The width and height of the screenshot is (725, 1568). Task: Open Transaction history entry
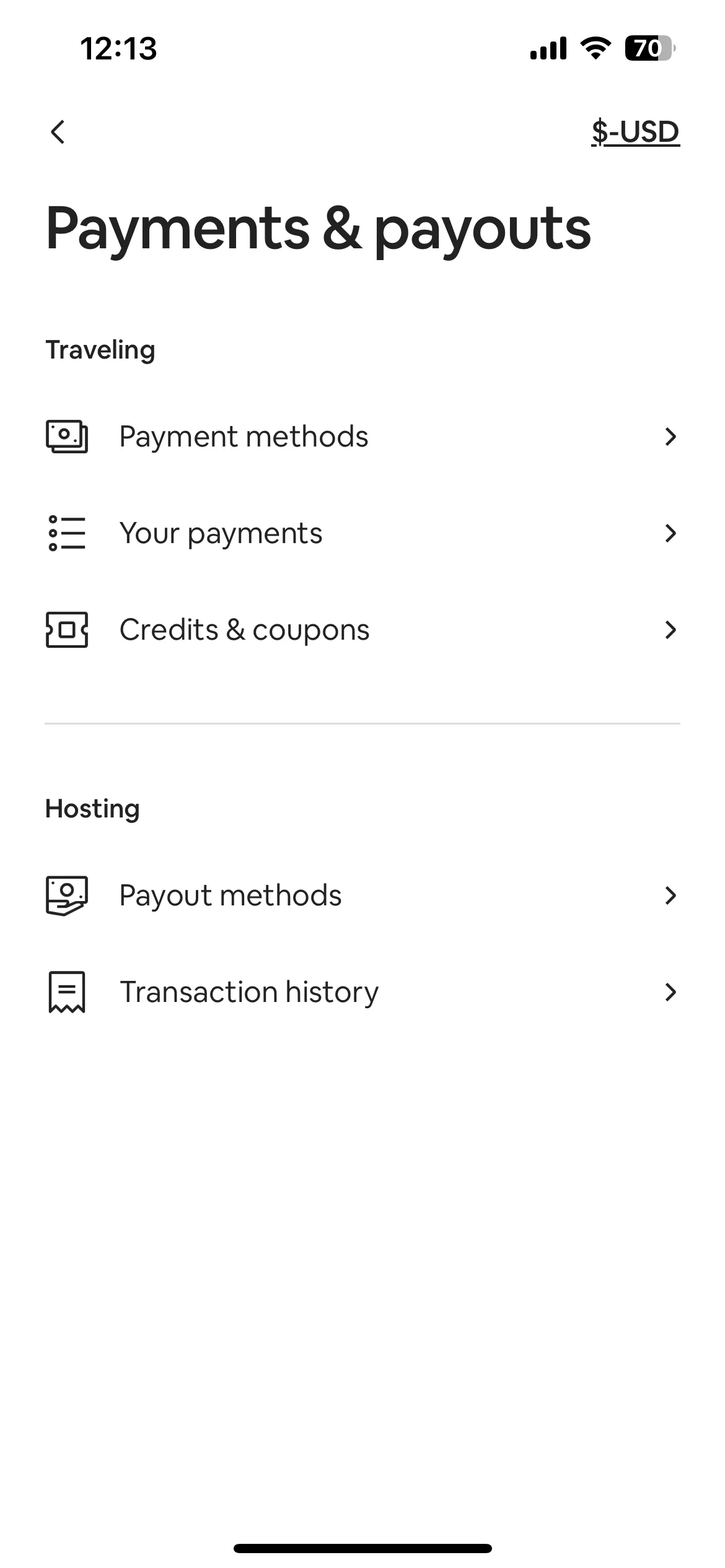tap(362, 992)
